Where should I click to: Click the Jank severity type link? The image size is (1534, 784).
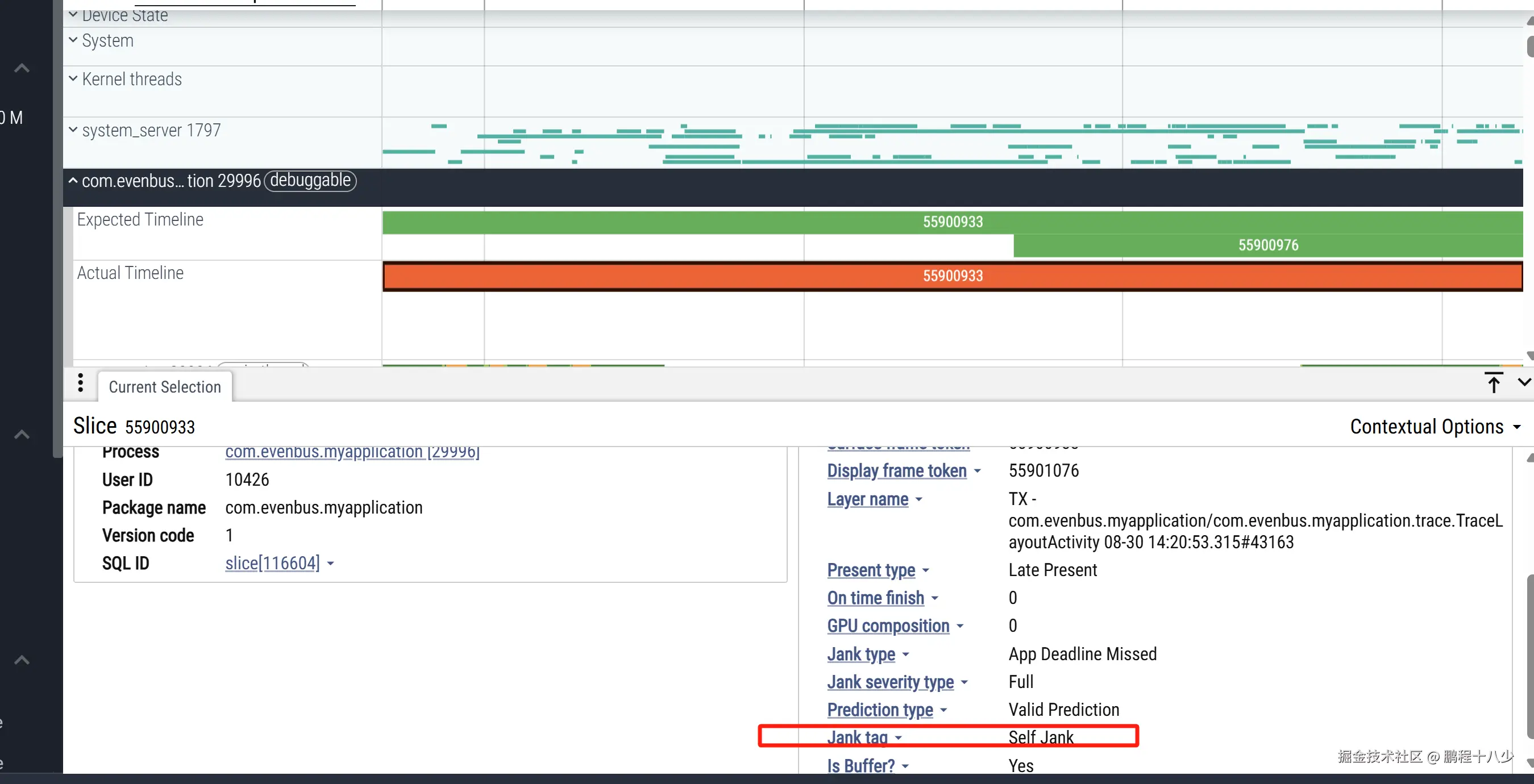click(889, 682)
